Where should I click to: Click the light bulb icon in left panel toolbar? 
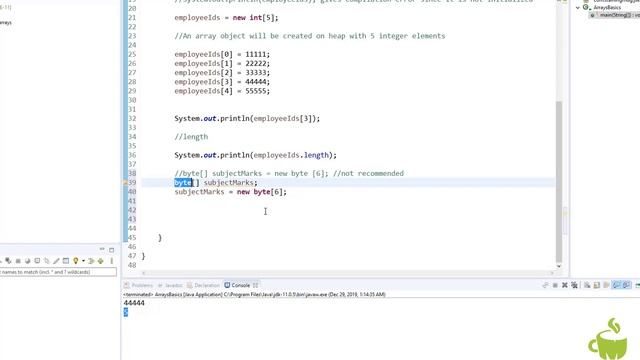pyautogui.click(x=76, y=261)
